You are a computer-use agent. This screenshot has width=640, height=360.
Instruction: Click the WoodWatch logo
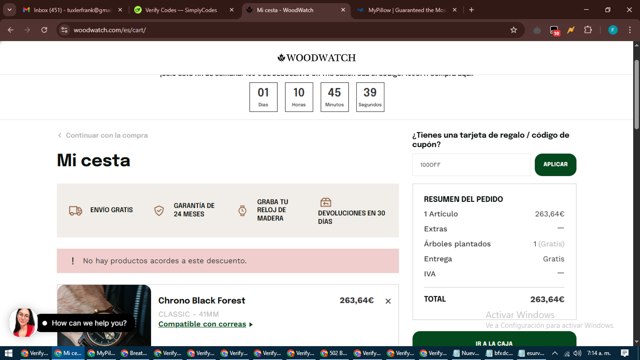click(x=316, y=58)
